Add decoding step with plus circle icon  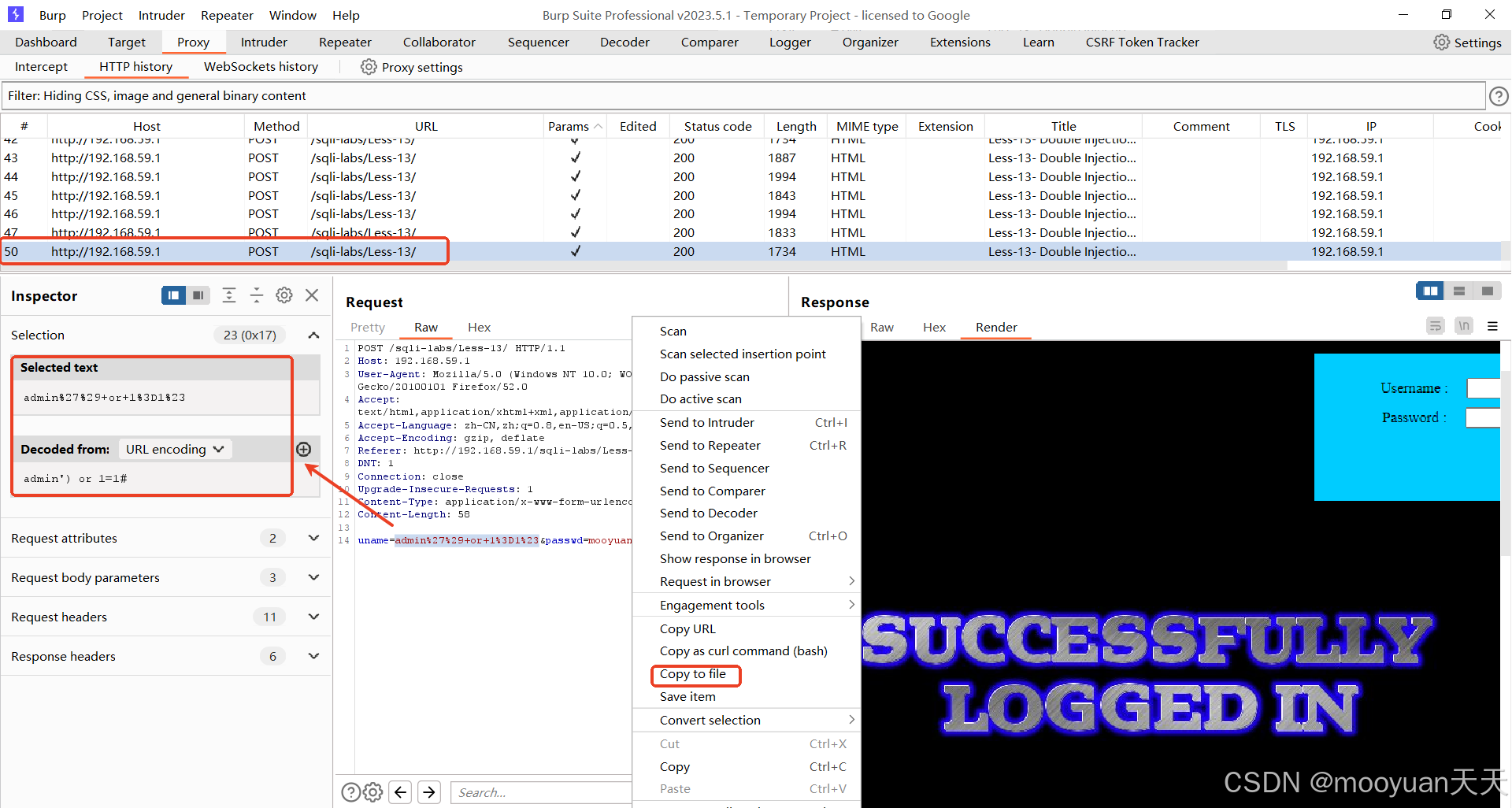pyautogui.click(x=304, y=449)
